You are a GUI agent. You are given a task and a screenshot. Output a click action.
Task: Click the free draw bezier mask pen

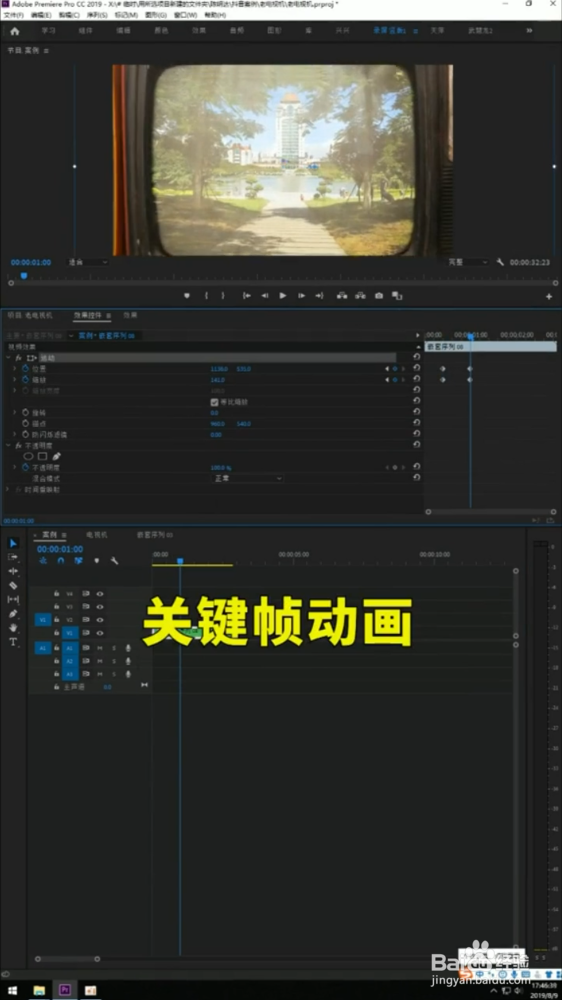coord(56,456)
